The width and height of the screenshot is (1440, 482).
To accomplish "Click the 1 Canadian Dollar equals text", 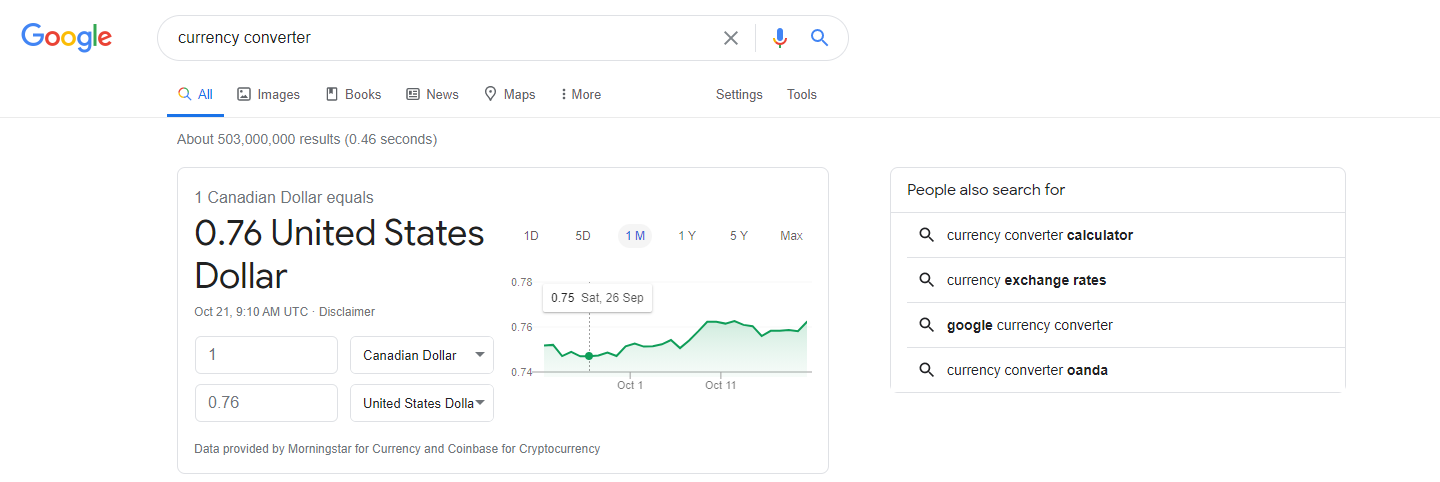I will coord(284,198).
